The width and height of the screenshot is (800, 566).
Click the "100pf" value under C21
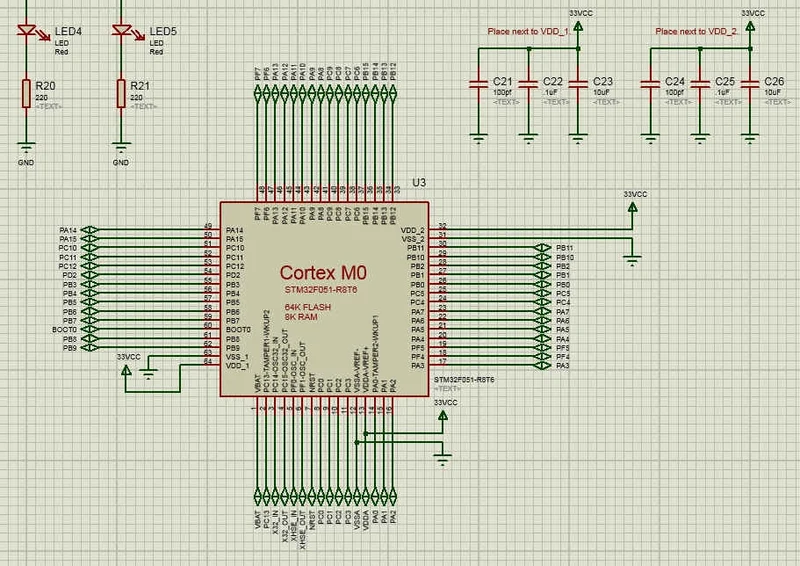tap(503, 93)
